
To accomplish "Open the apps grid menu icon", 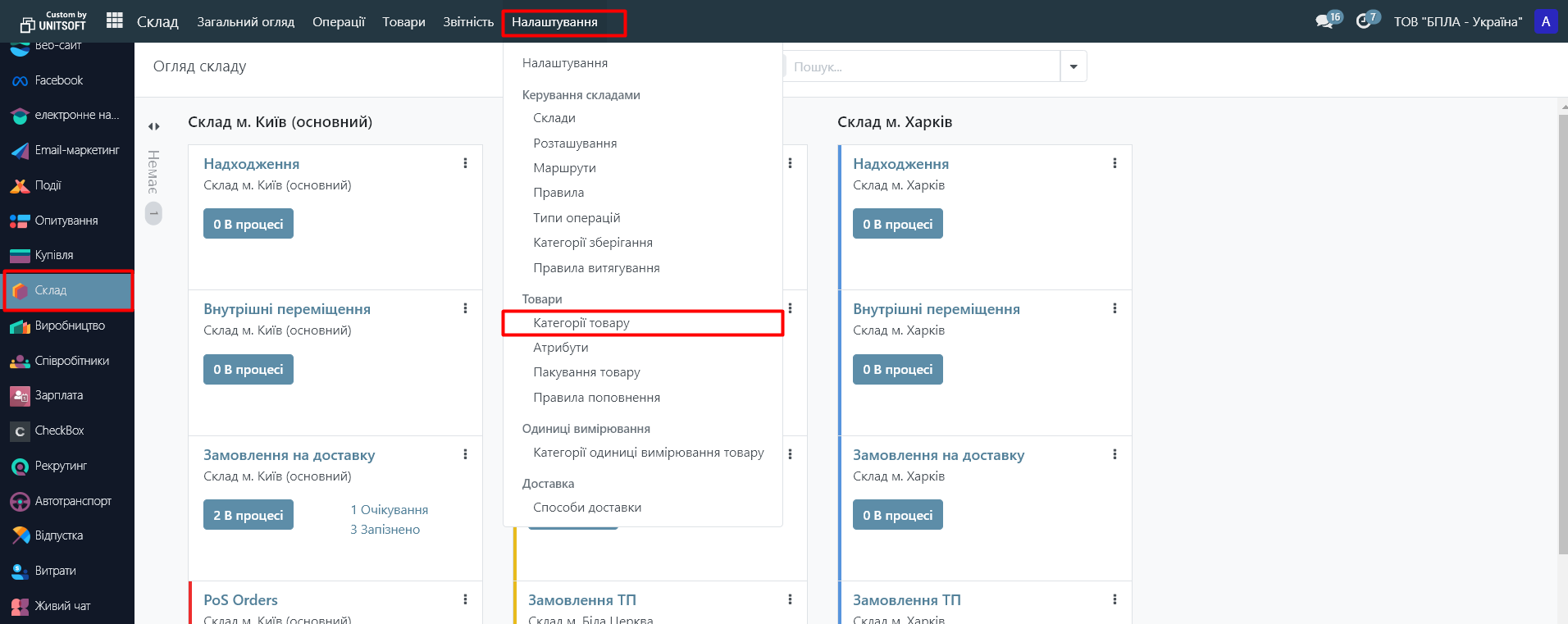I will 115,20.
